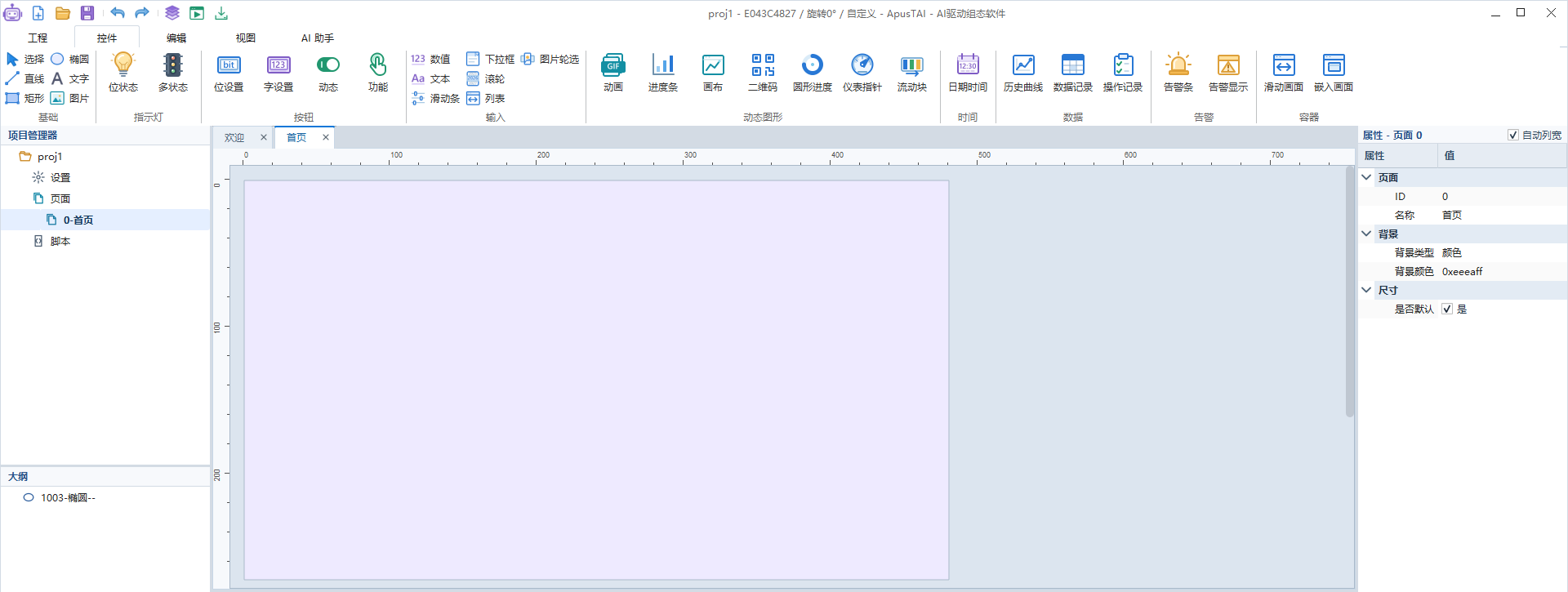Image resolution: width=1568 pixels, height=592 pixels.
Task: Add a 仪表指针 gauge pointer widget
Action: click(862, 73)
